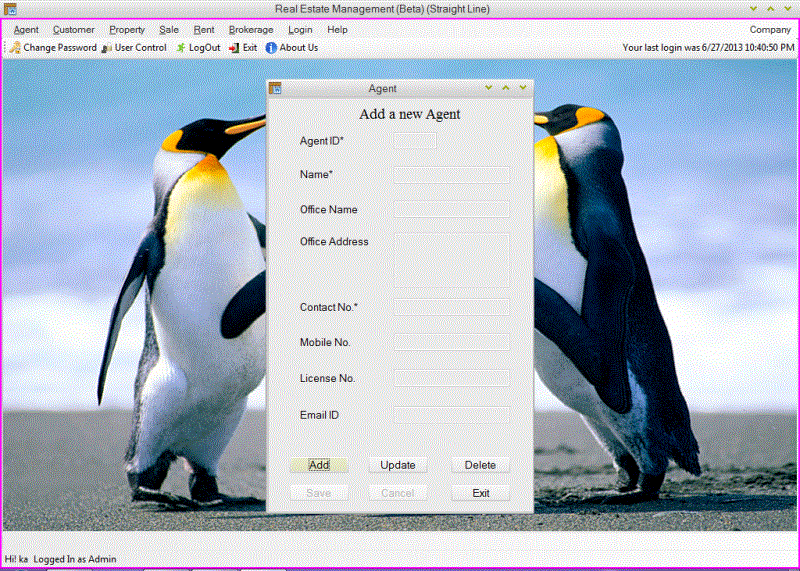The image size is (800, 571).
Task: Click User Control toolbar label
Action: (141, 47)
